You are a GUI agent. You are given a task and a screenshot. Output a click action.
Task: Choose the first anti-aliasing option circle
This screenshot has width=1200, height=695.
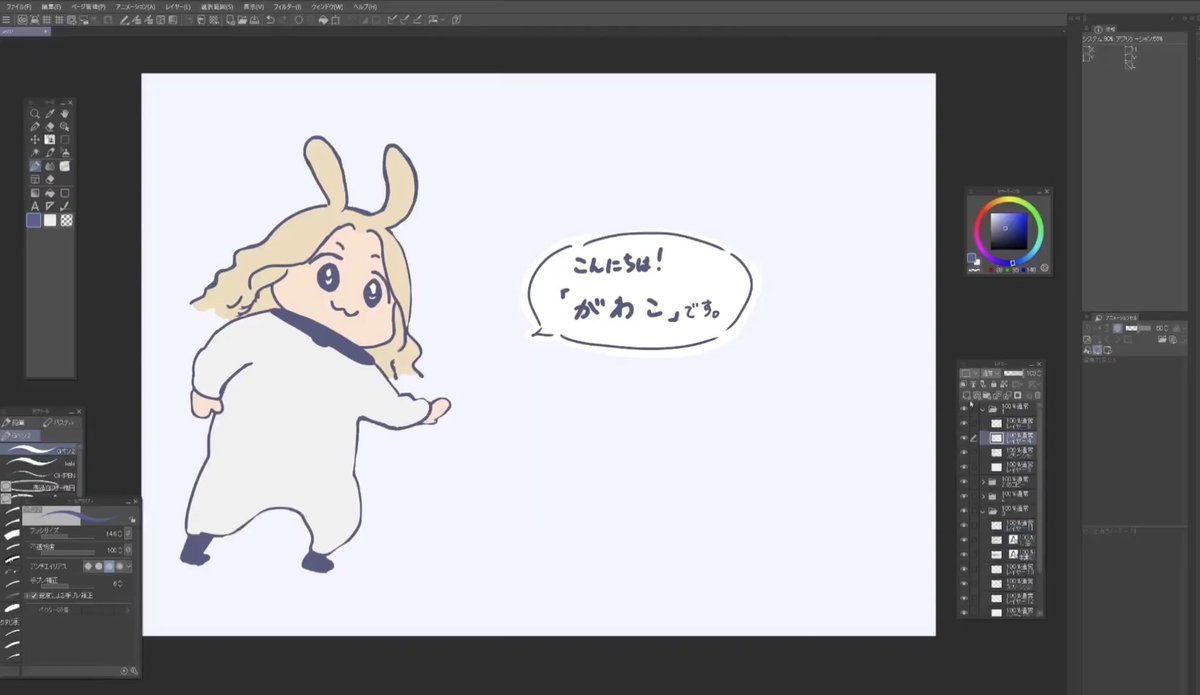88,566
